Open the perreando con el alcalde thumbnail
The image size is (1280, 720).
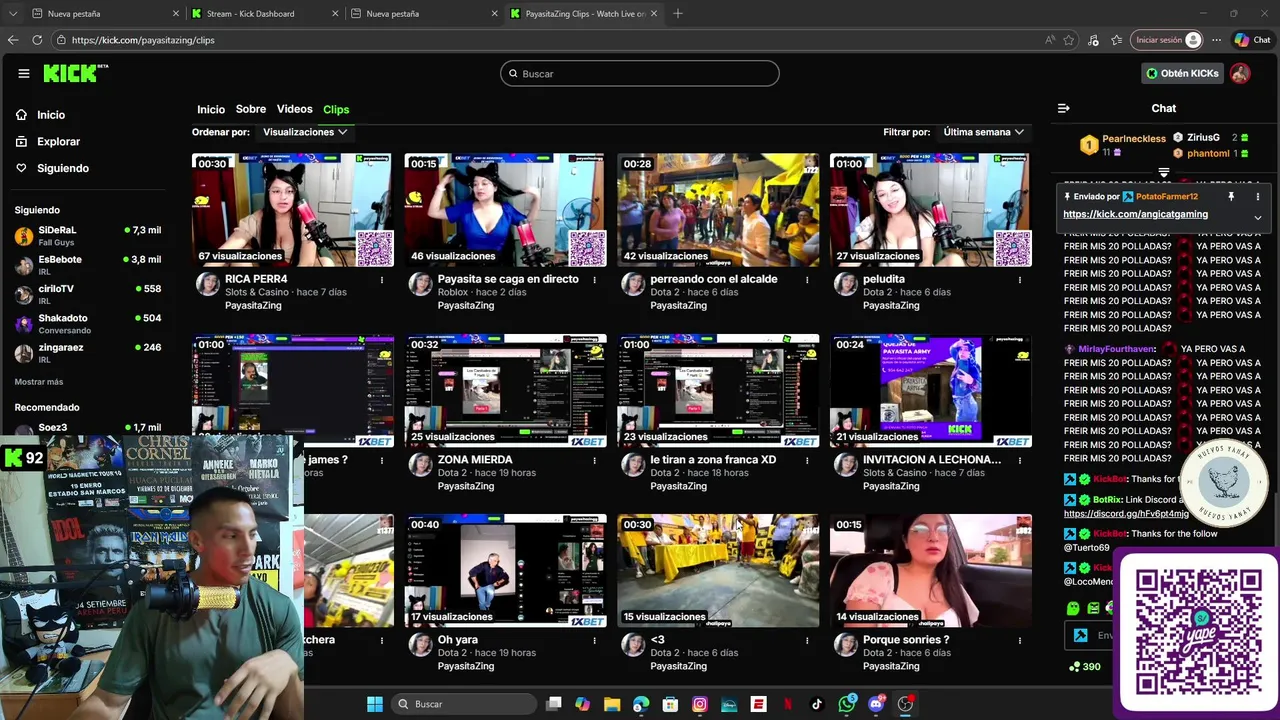(x=718, y=210)
